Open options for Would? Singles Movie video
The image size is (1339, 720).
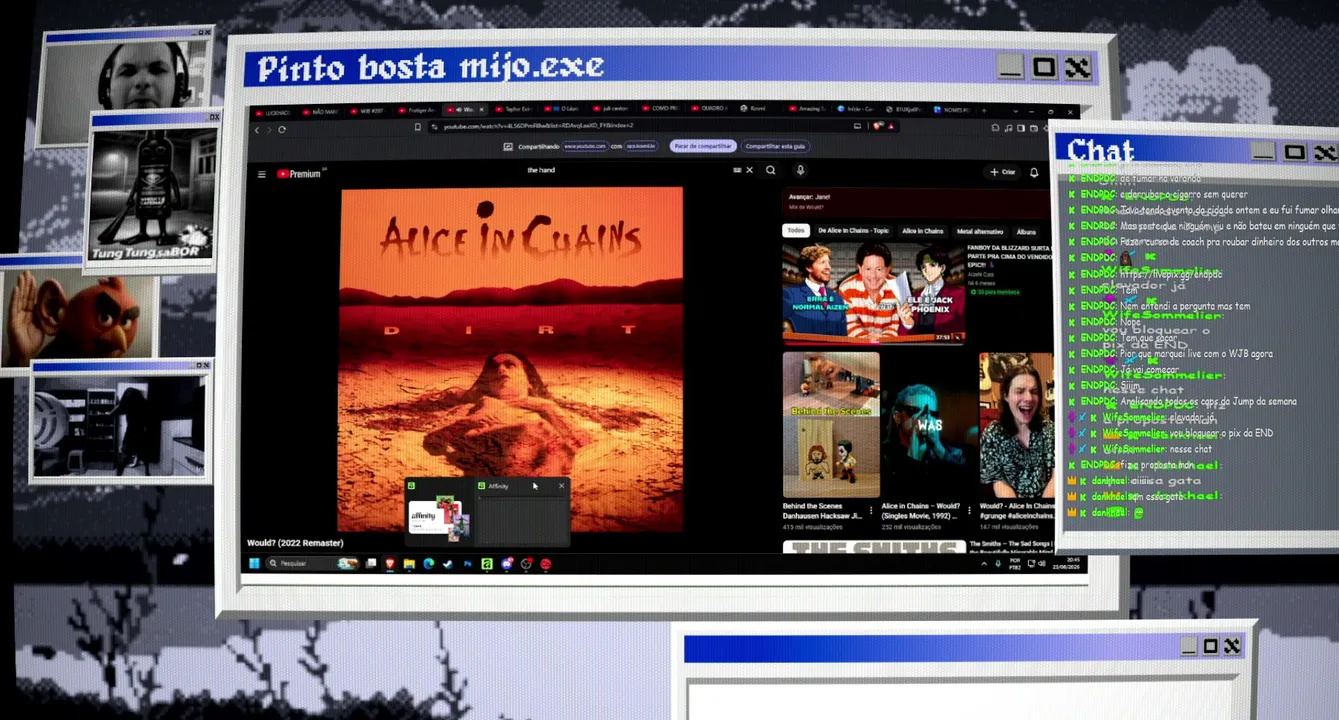969,510
